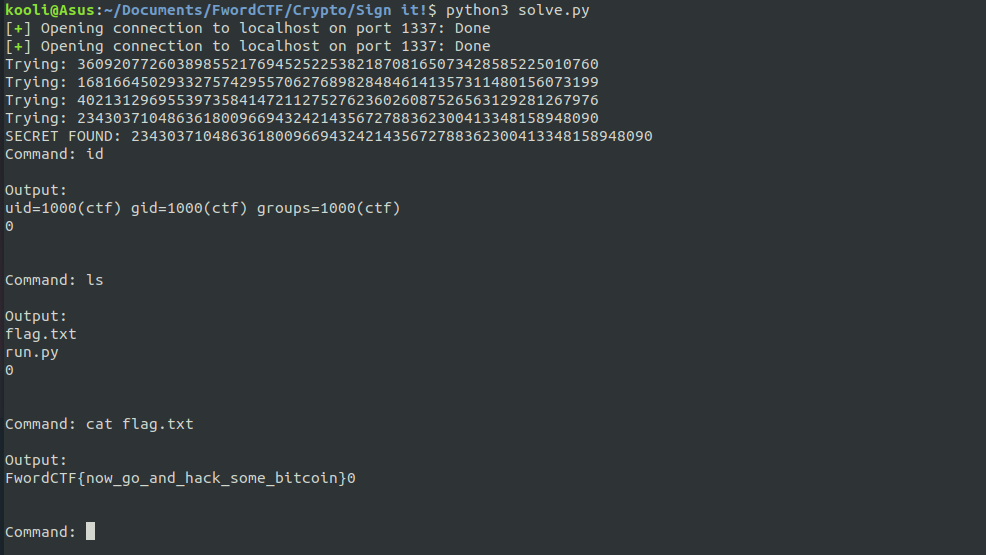Click run.py in the ls output

coord(32,352)
